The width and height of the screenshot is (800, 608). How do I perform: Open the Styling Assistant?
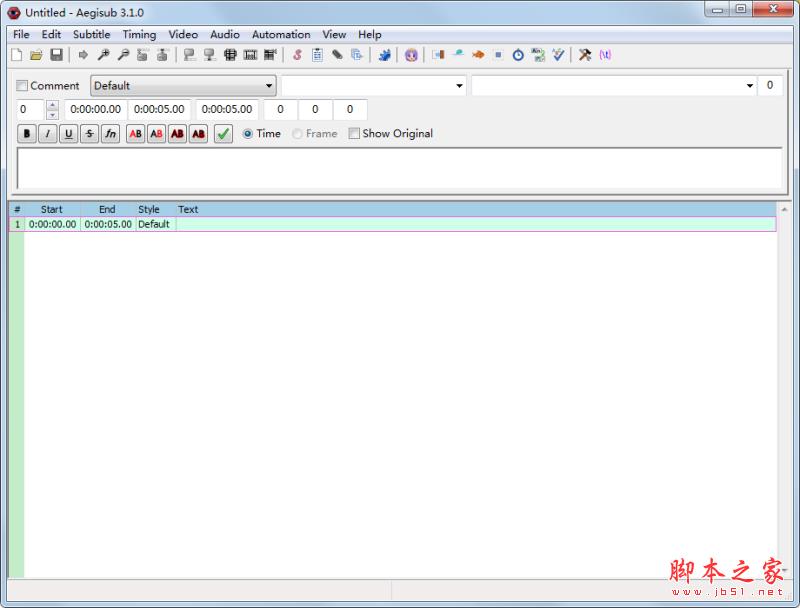click(458, 55)
